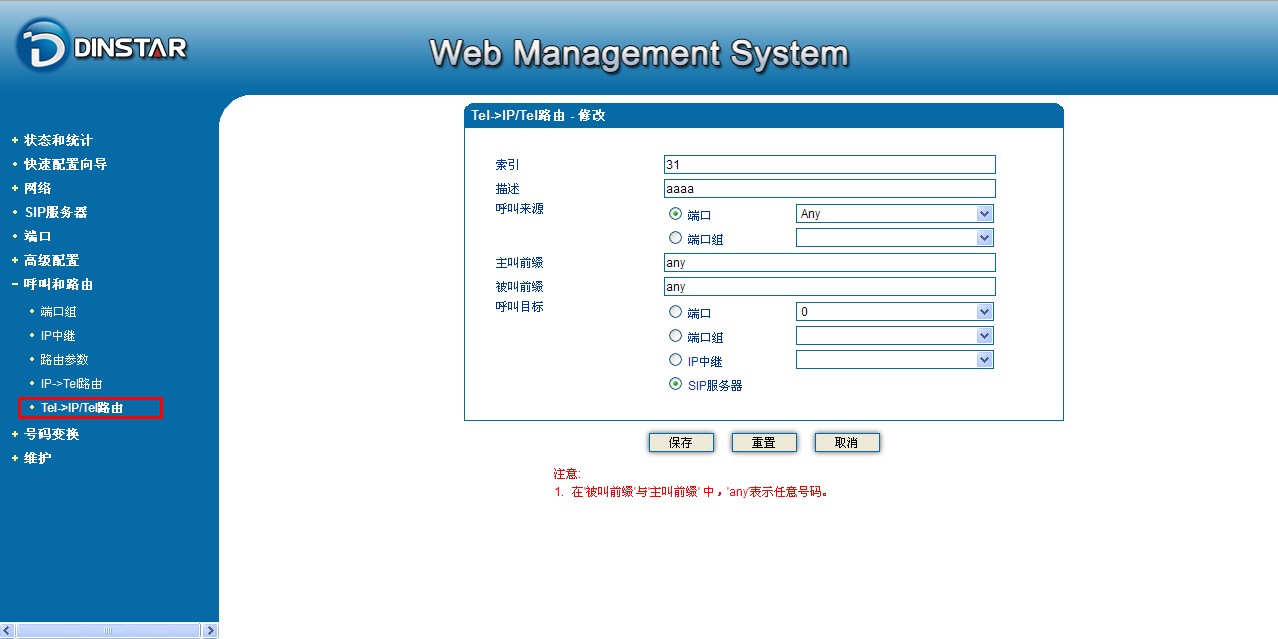Click the sidebar horizontal scrollbar right arrow
This screenshot has width=1278, height=639.
[210, 631]
